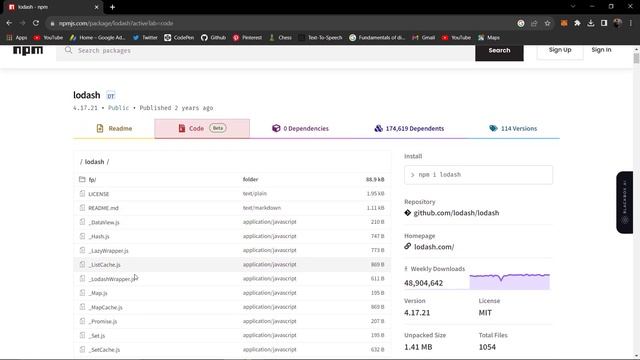640x360 pixels.
Task: Click the lodash - npm browser tab
Action: click(53, 7)
